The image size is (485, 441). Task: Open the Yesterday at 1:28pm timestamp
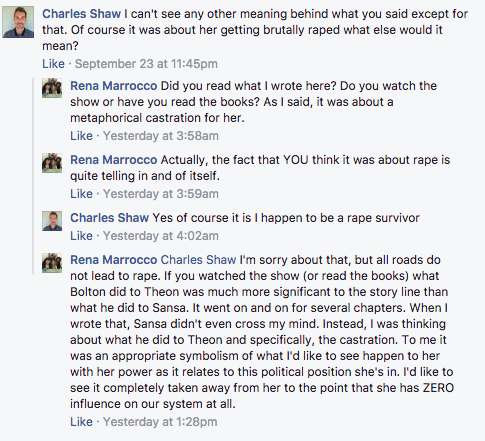point(160,422)
